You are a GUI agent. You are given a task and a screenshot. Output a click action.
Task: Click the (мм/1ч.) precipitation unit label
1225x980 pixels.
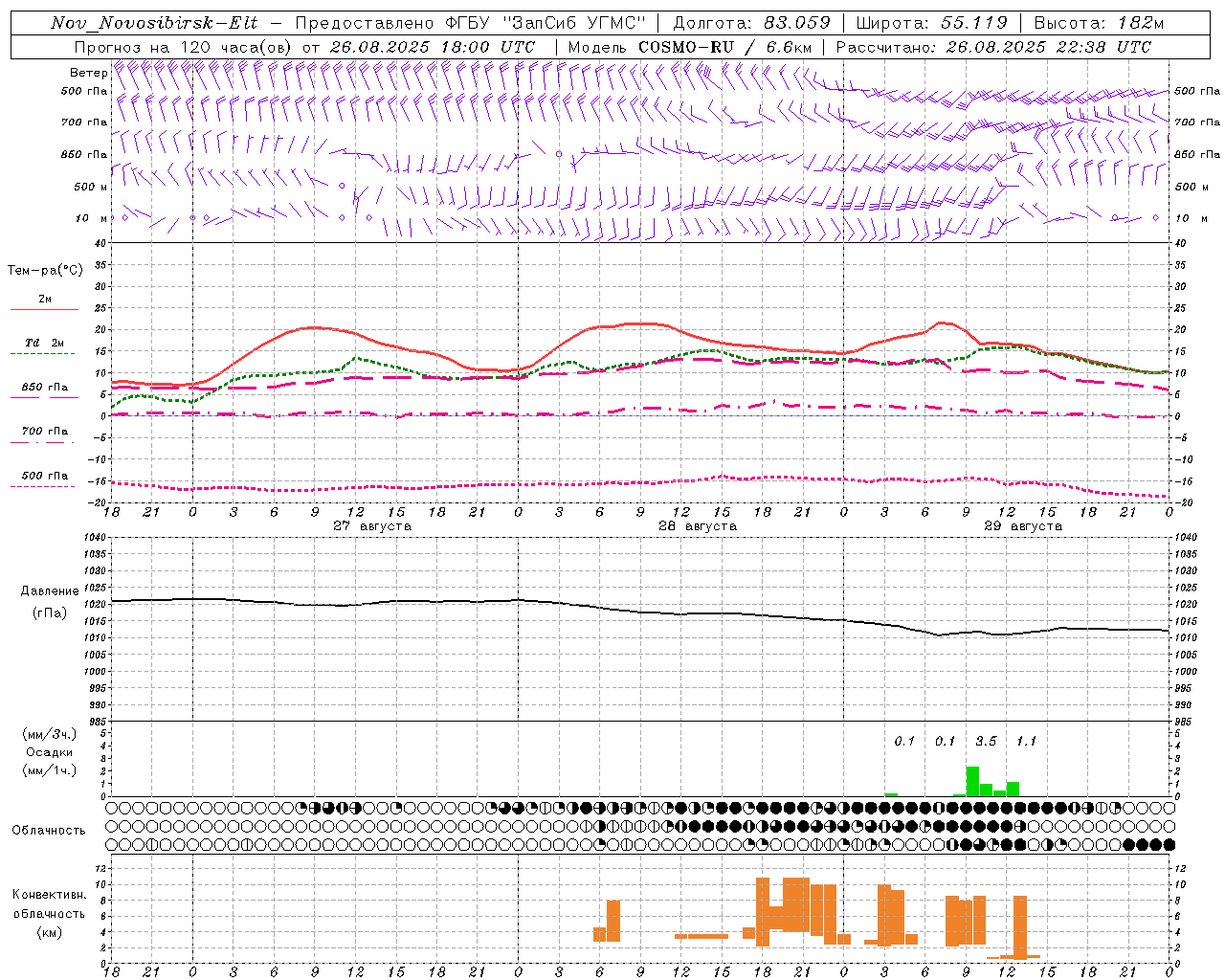[x=50, y=770]
